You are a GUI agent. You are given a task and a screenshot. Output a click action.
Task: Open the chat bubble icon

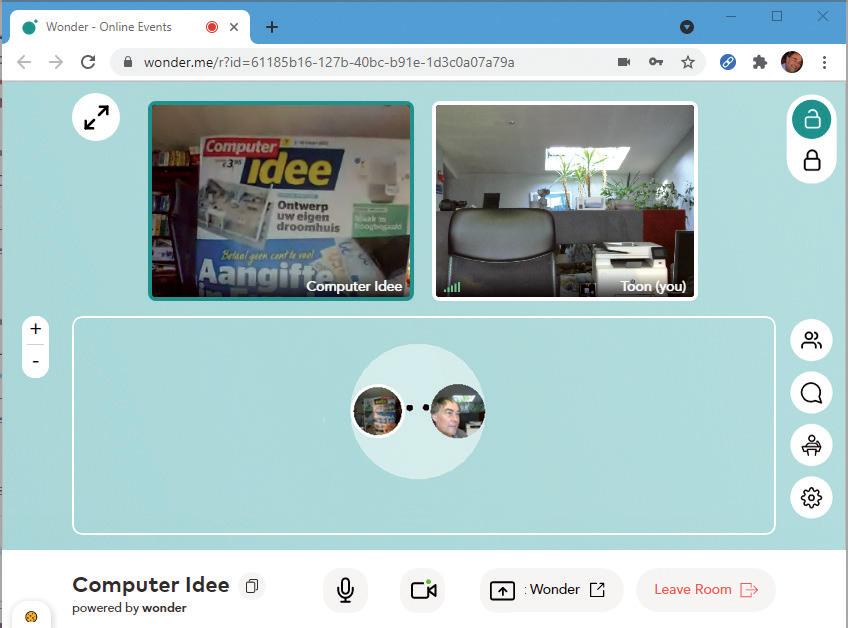(811, 393)
